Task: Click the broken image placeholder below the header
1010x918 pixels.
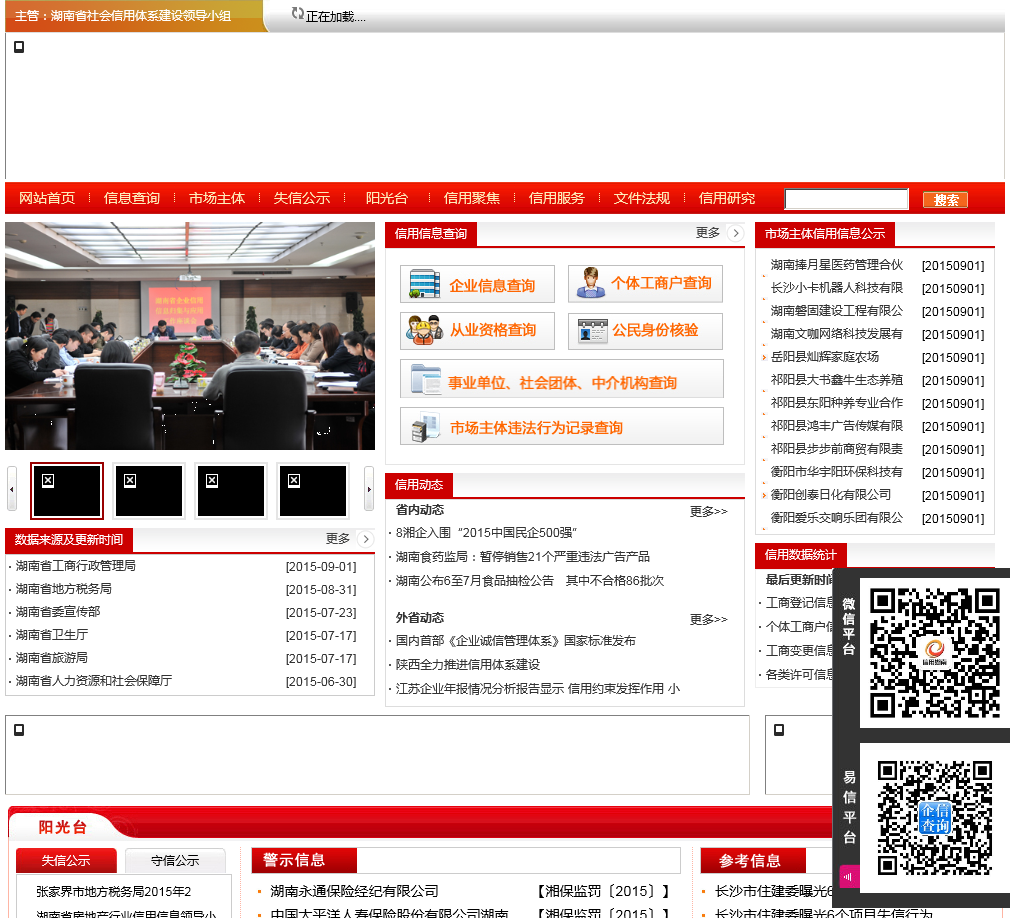Action: 19,47
